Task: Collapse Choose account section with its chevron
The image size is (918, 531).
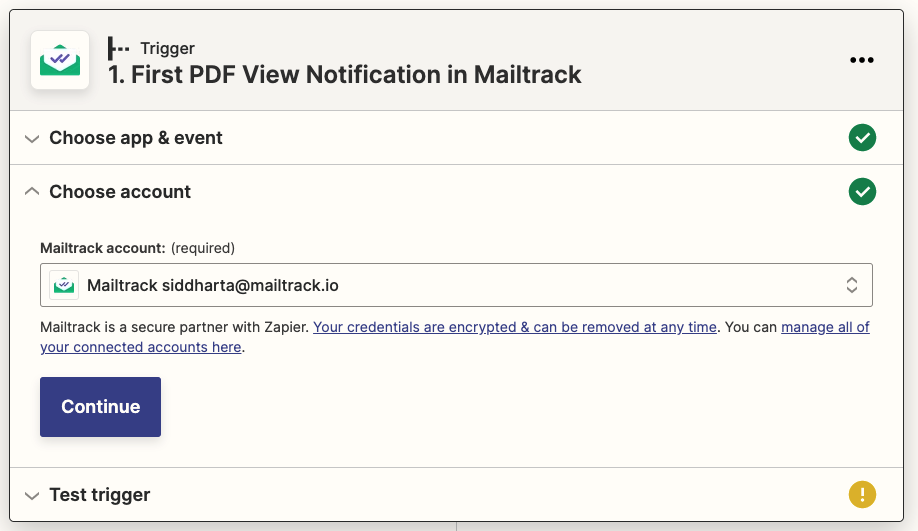Action: click(32, 191)
